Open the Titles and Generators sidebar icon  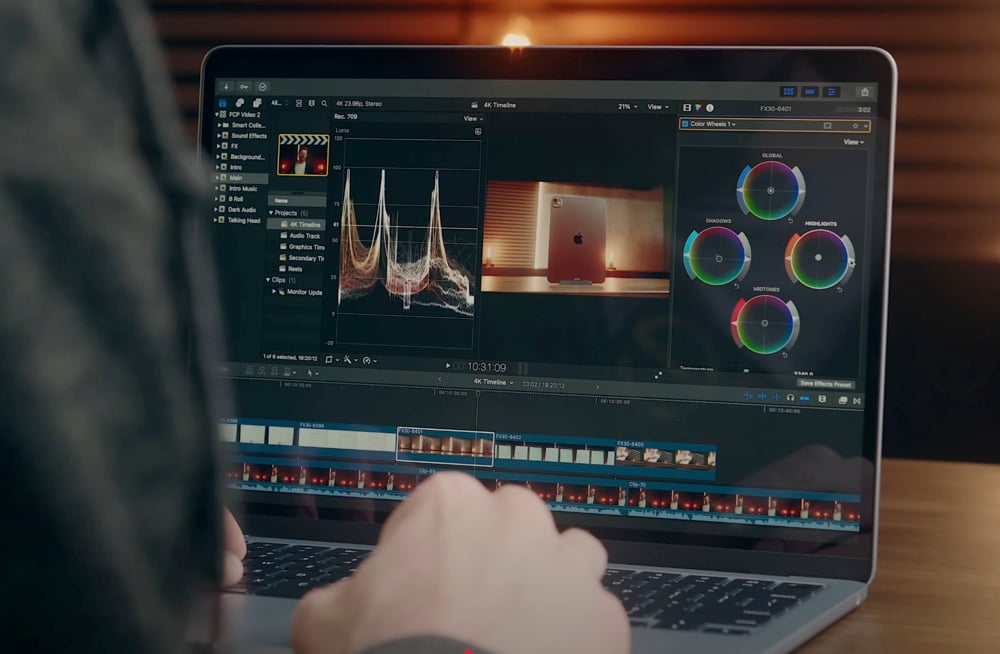256,103
